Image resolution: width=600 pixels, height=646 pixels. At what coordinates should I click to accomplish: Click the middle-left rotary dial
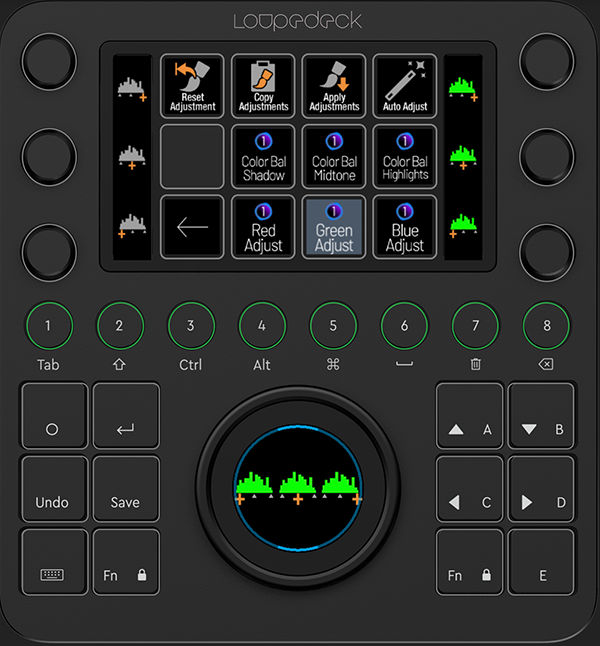(x=49, y=157)
